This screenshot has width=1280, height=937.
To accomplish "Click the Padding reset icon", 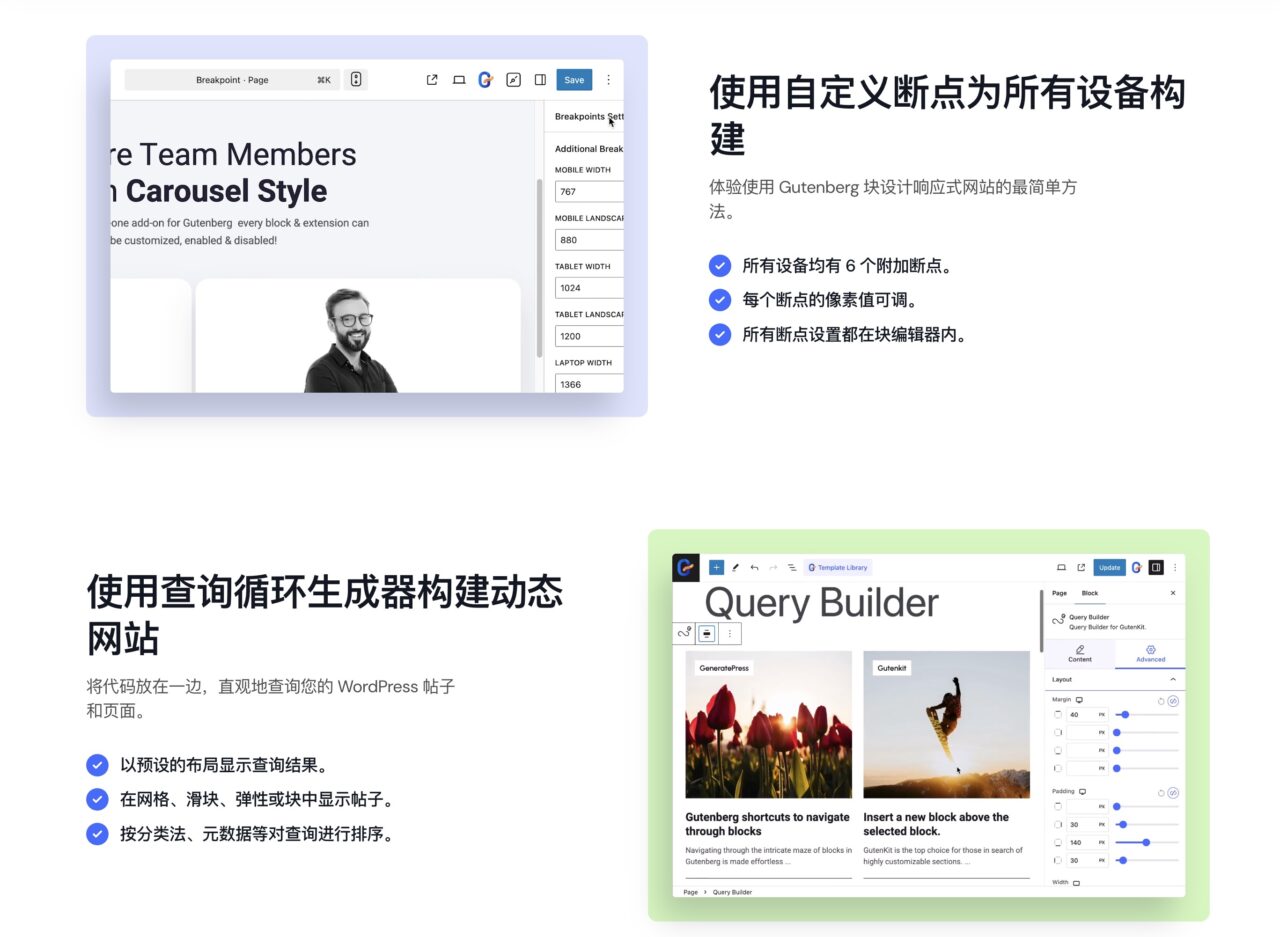I will click(x=1161, y=792).
